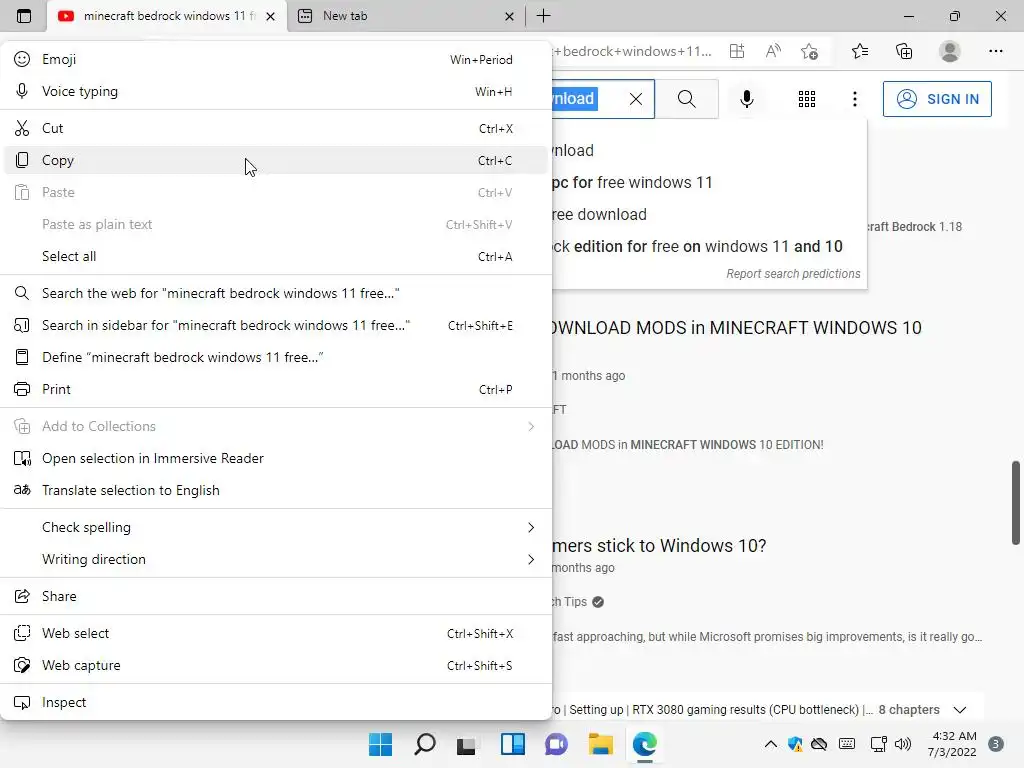Screen dimensions: 1024x768
Task: Click the apps available in address bar icon
Action: [x=737, y=51]
